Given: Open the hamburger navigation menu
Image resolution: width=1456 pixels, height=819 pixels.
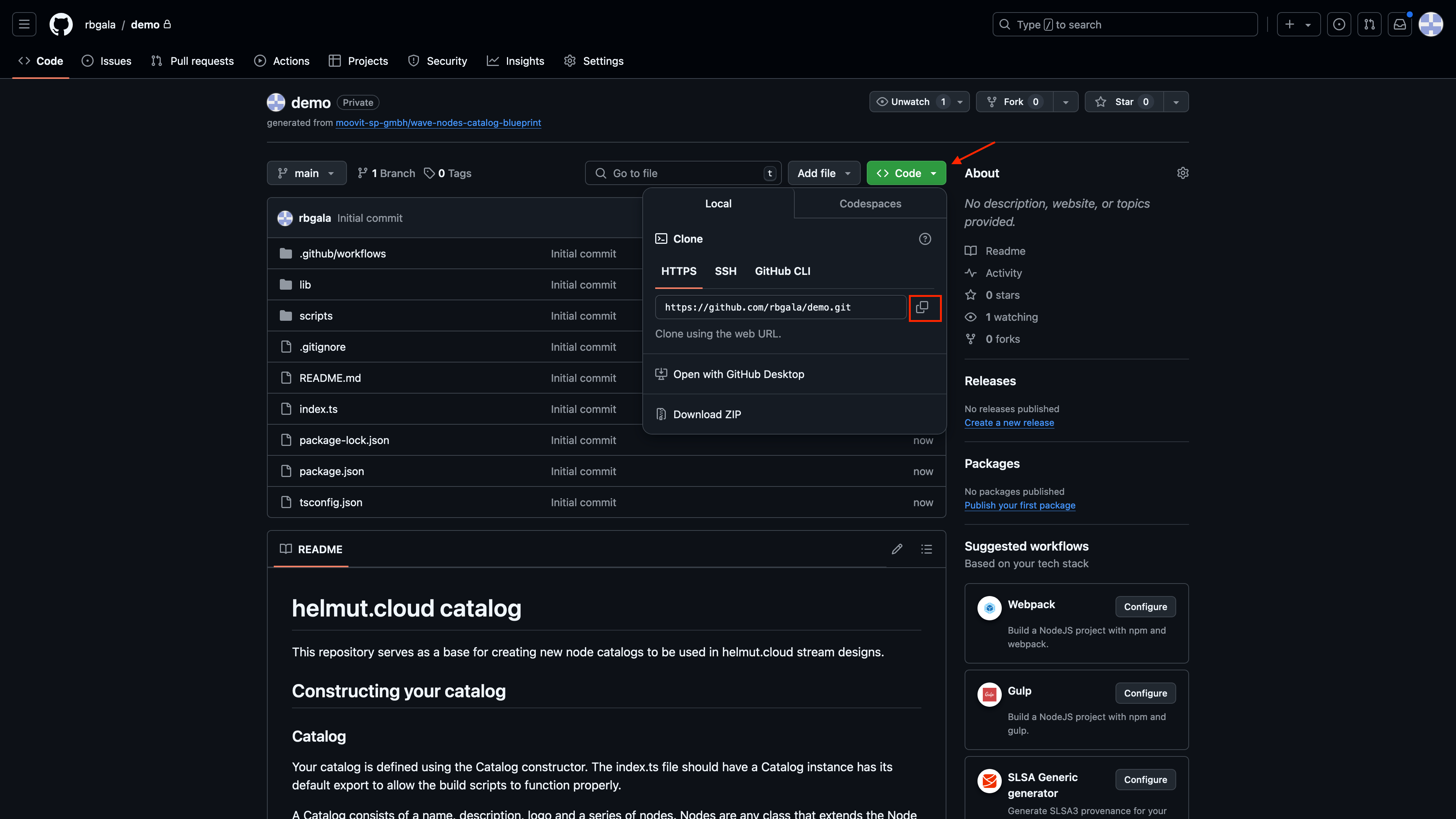Looking at the screenshot, I should (24, 24).
